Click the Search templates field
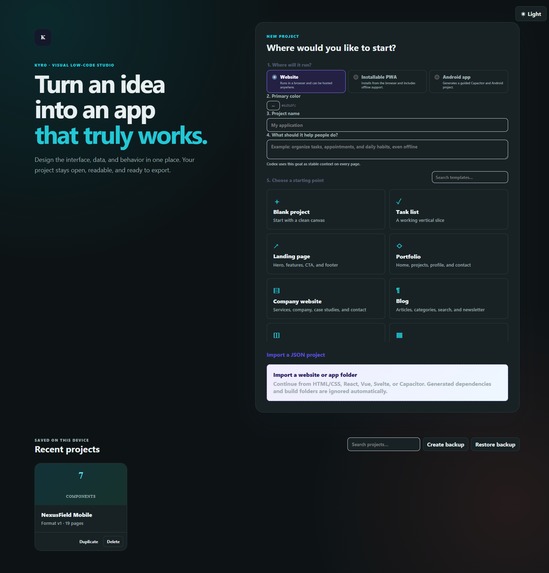 (x=470, y=177)
